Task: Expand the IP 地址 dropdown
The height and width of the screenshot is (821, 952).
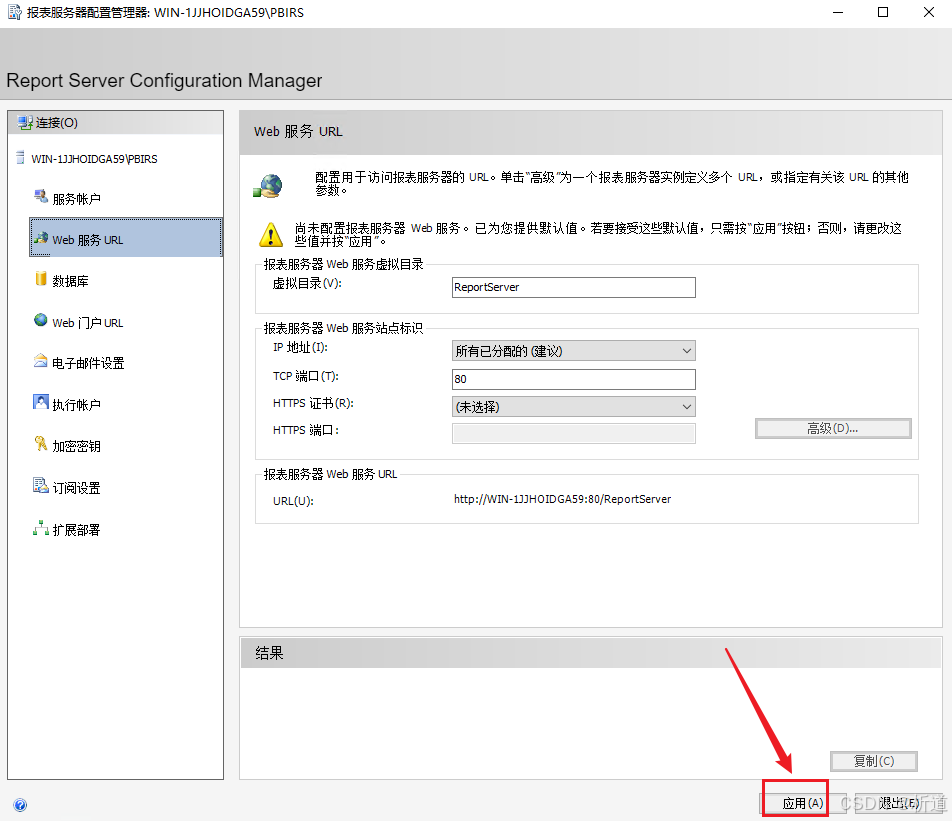Action: point(573,351)
